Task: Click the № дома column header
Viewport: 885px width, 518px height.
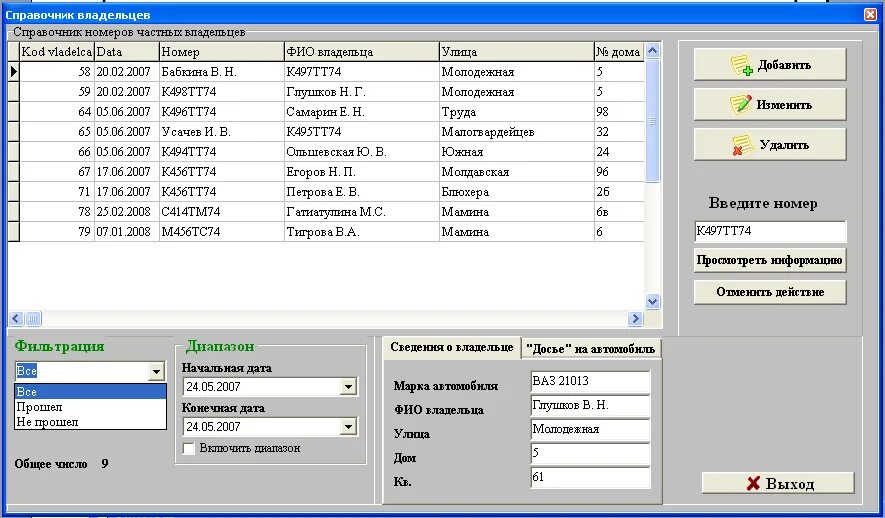Action: point(619,52)
